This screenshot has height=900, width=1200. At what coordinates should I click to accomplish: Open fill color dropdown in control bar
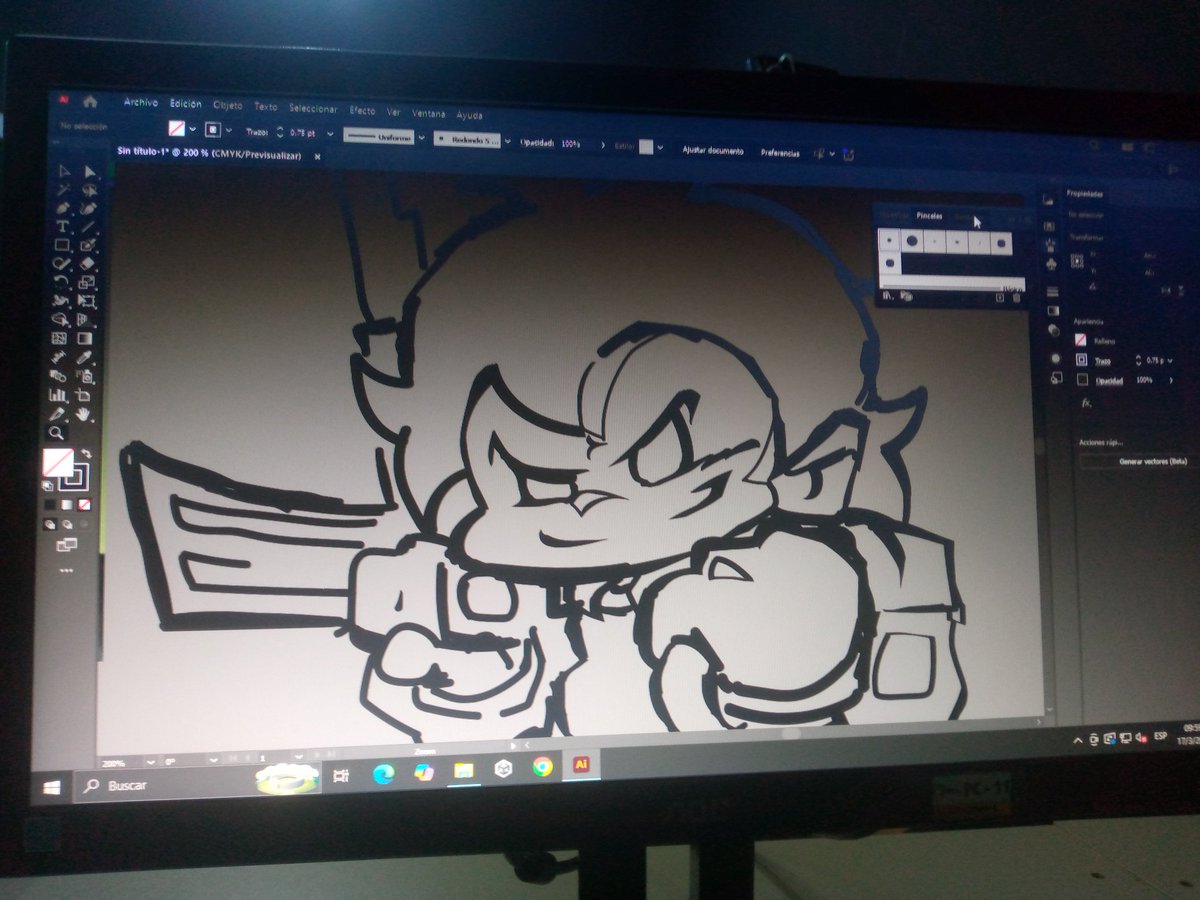click(192, 129)
